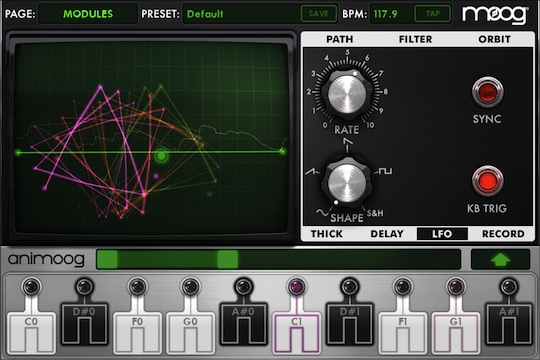The image size is (540, 360).
Task: Play the F0 key
Action: [137, 333]
